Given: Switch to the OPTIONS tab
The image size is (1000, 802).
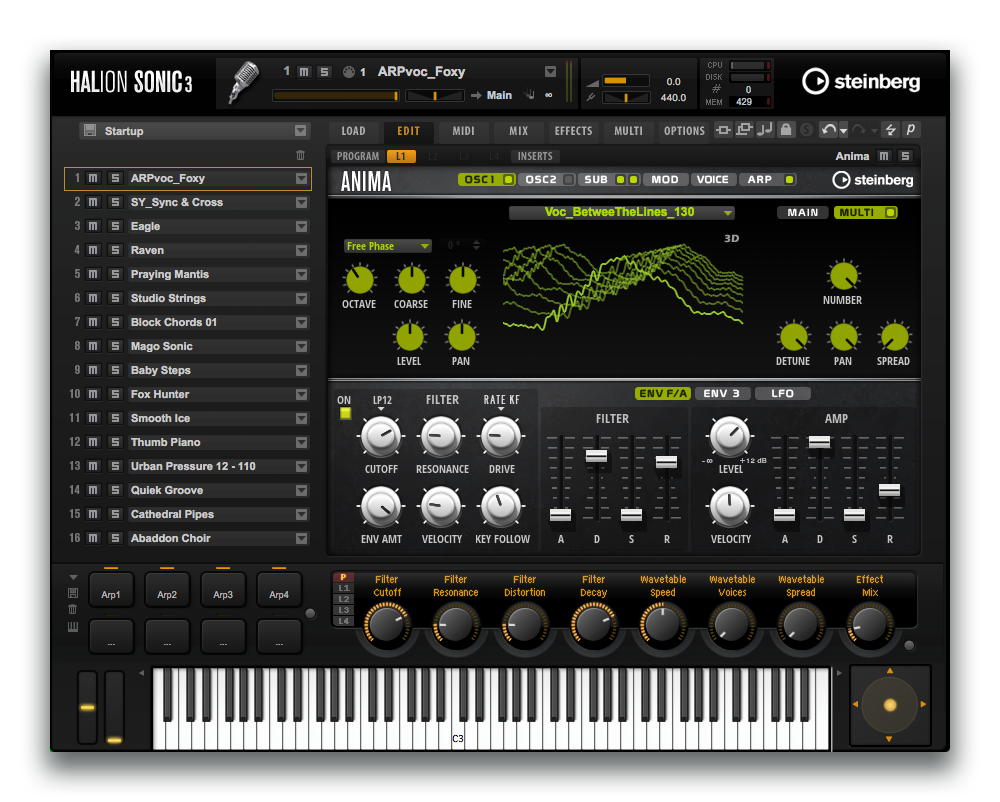Looking at the screenshot, I should point(684,131).
